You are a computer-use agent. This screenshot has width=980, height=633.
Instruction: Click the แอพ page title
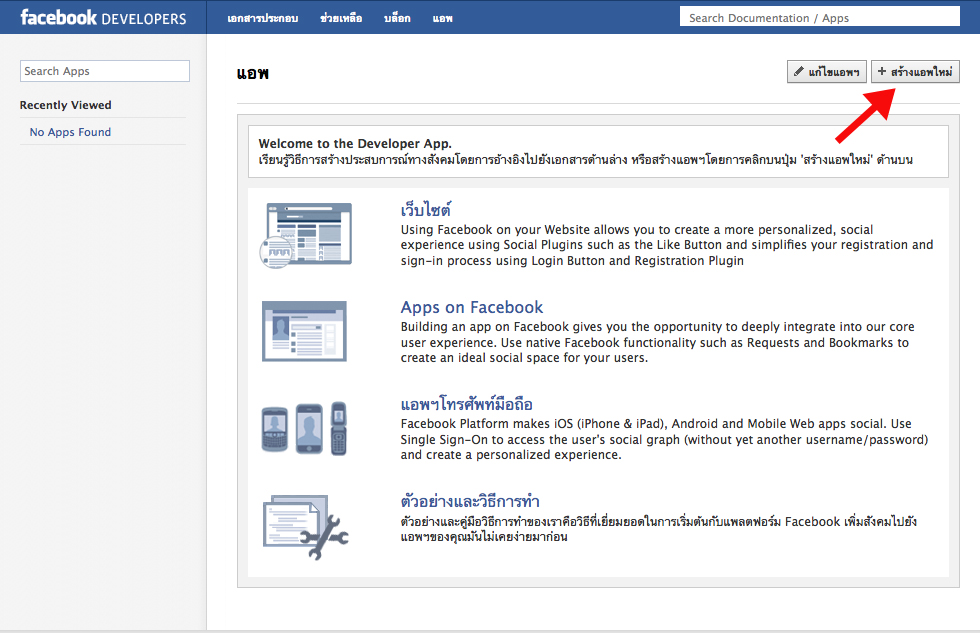(252, 73)
